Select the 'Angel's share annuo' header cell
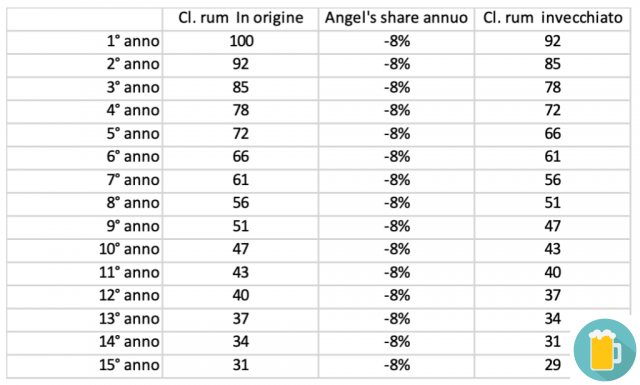Viewport: 640px width, 385px height. (x=396, y=18)
